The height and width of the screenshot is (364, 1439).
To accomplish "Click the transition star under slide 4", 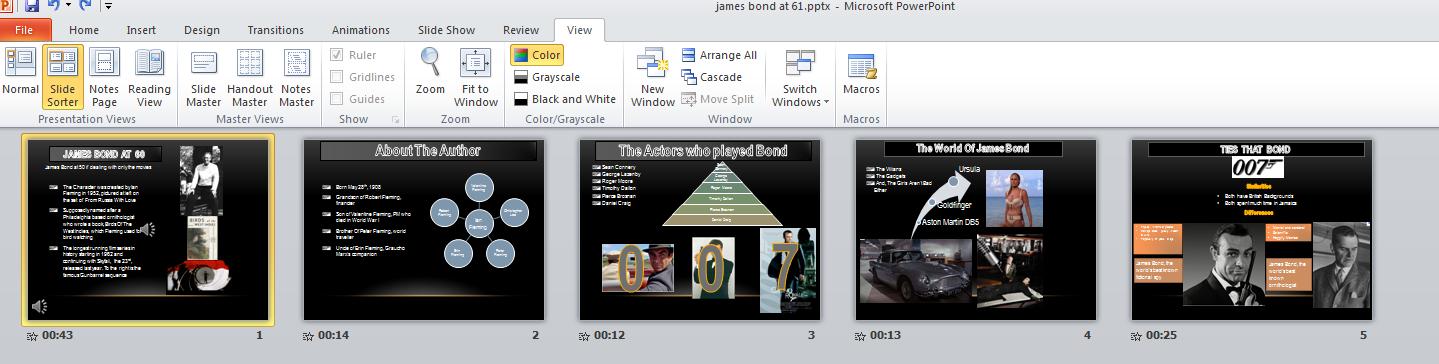I will coord(861,335).
